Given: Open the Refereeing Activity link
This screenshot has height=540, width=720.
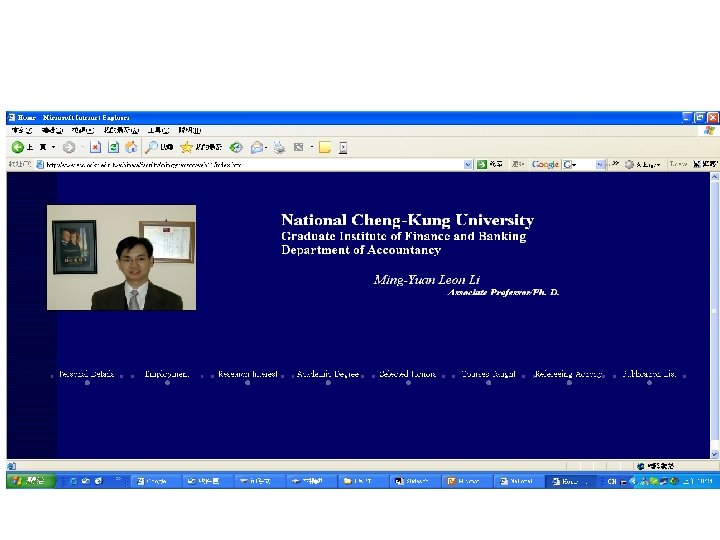Looking at the screenshot, I should click(568, 374).
